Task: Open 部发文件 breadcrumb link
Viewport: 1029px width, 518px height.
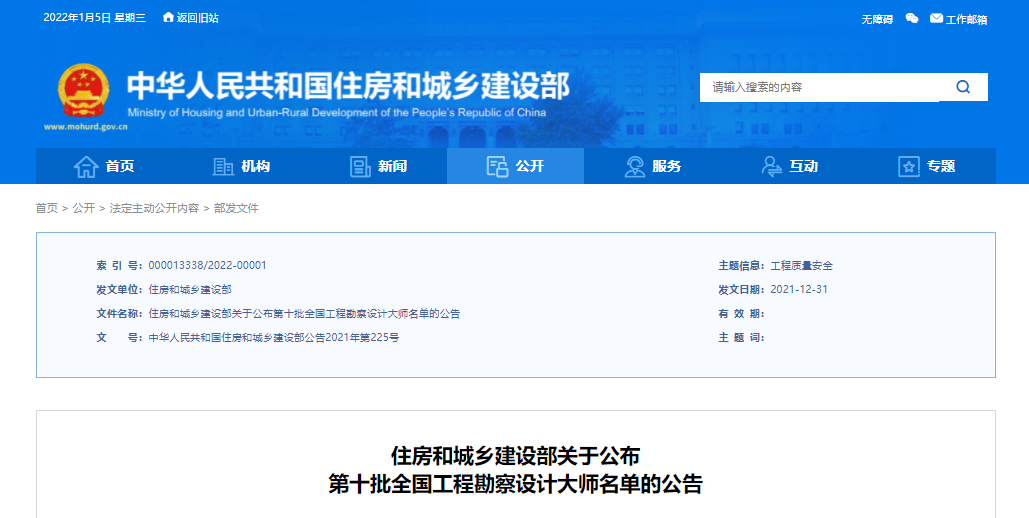Action: (x=236, y=208)
